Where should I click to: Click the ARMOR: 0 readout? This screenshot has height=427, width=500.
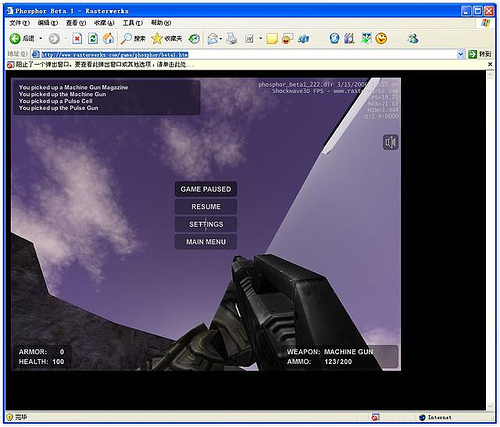(41, 352)
